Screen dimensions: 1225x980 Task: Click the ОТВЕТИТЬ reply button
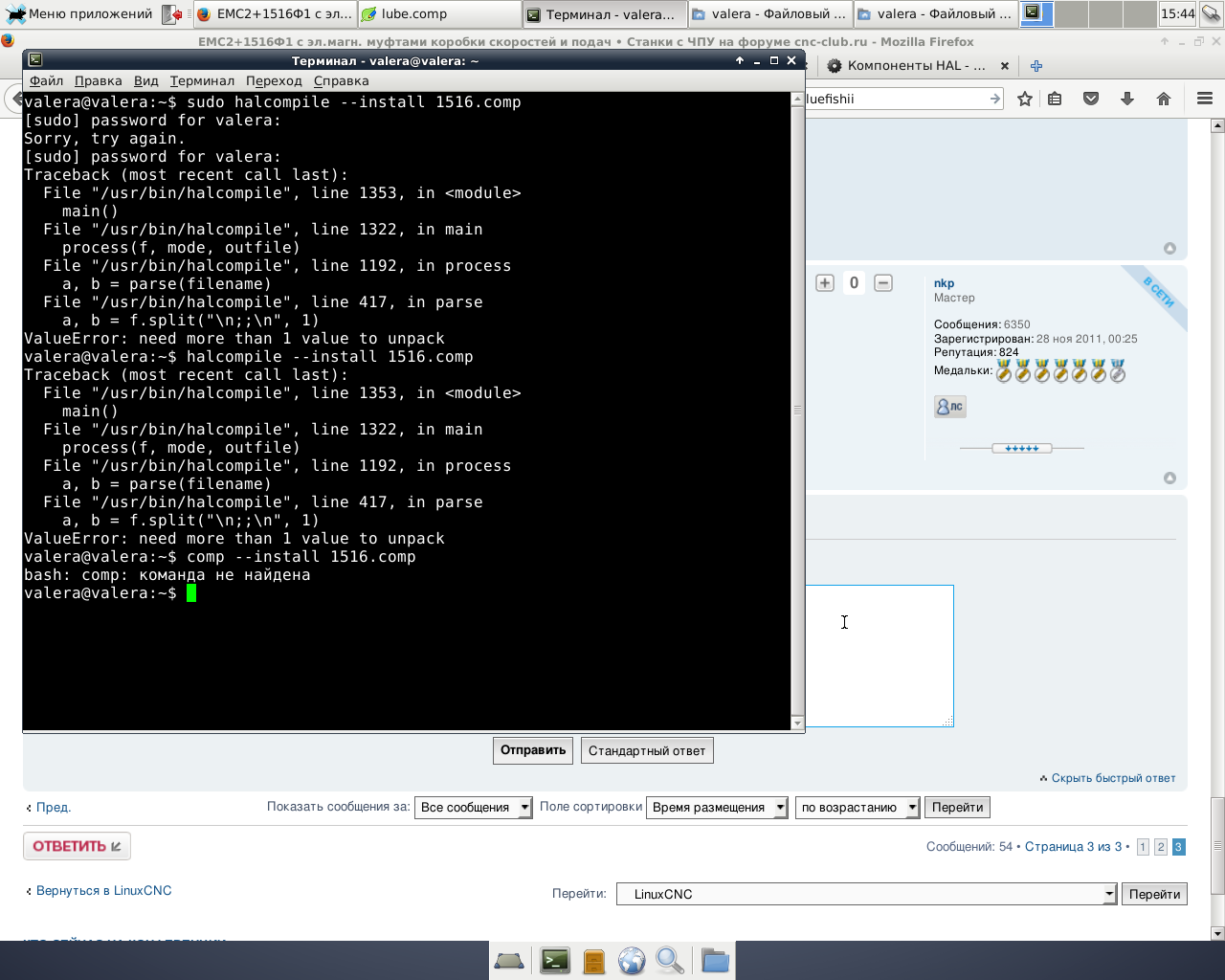77,846
